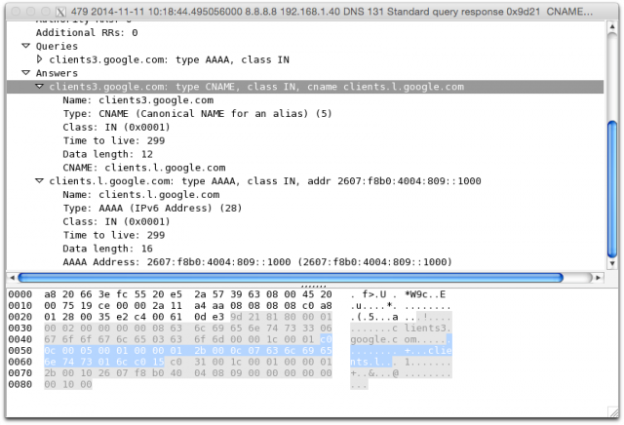Select 'Type: CNAME (Canonical NAME for an alias)' row
This screenshot has height=425, width=624.
[197, 113]
